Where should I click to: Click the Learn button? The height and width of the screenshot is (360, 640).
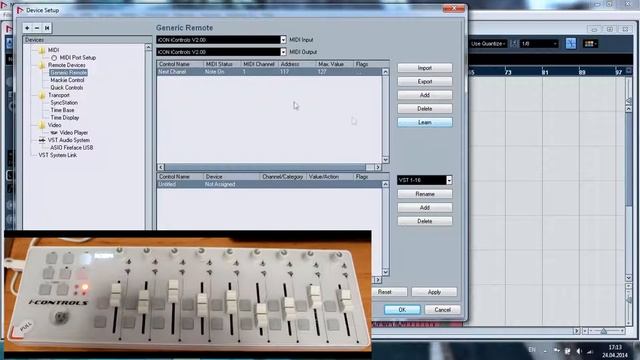click(424, 122)
